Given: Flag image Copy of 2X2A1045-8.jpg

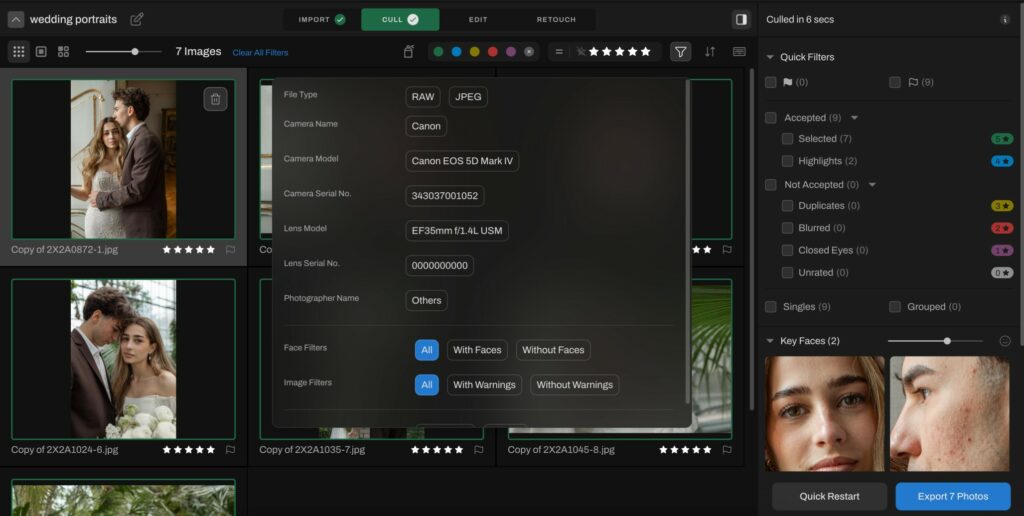Looking at the screenshot, I should pyautogui.click(x=727, y=449).
